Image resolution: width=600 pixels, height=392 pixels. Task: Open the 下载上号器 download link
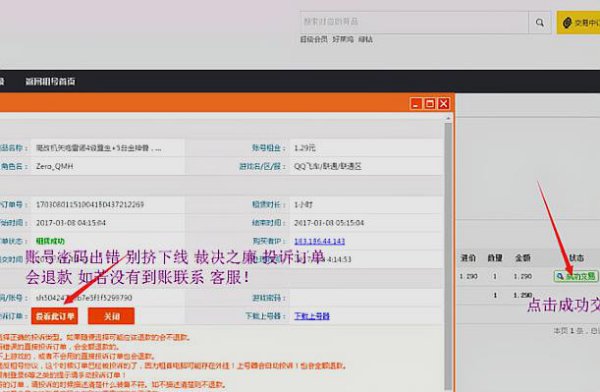(312, 316)
